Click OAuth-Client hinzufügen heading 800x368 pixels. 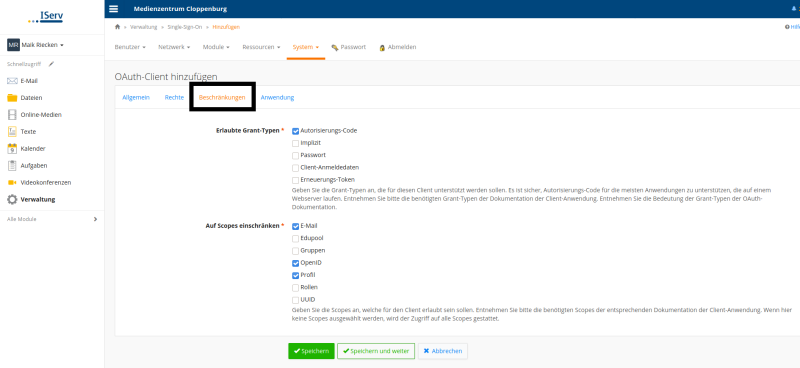point(166,77)
